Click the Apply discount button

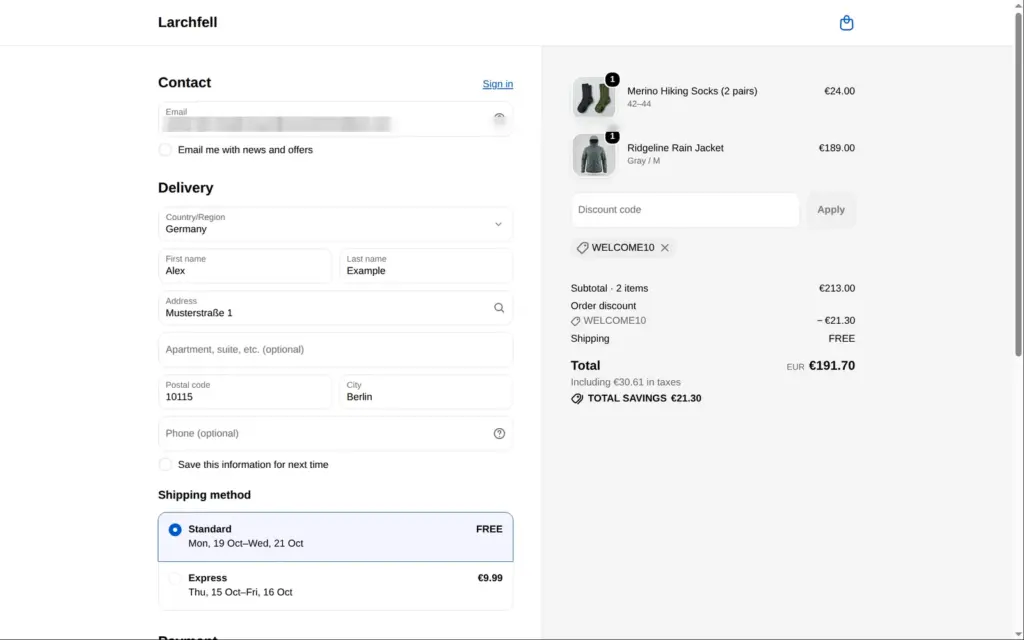(831, 210)
